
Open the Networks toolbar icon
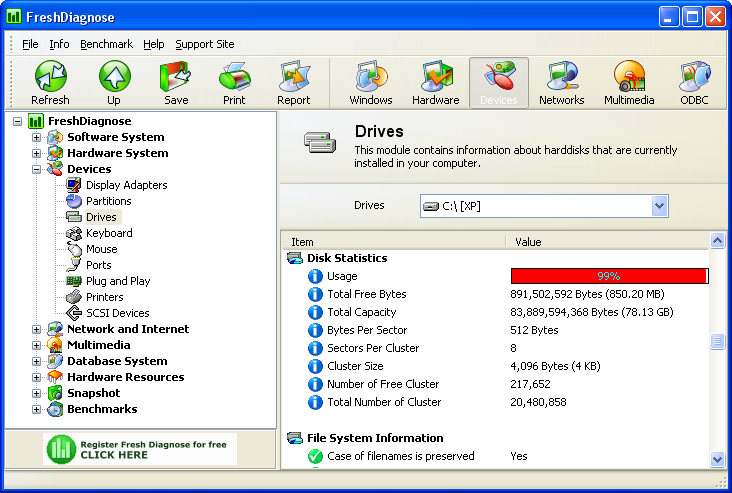[x=562, y=76]
